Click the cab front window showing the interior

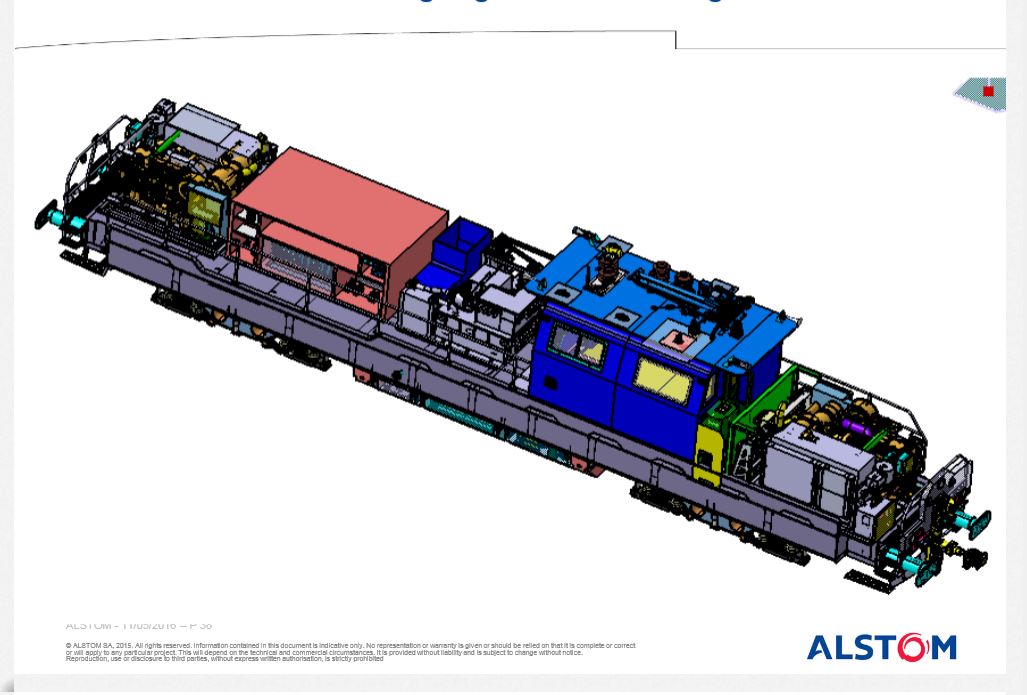(x=578, y=347)
